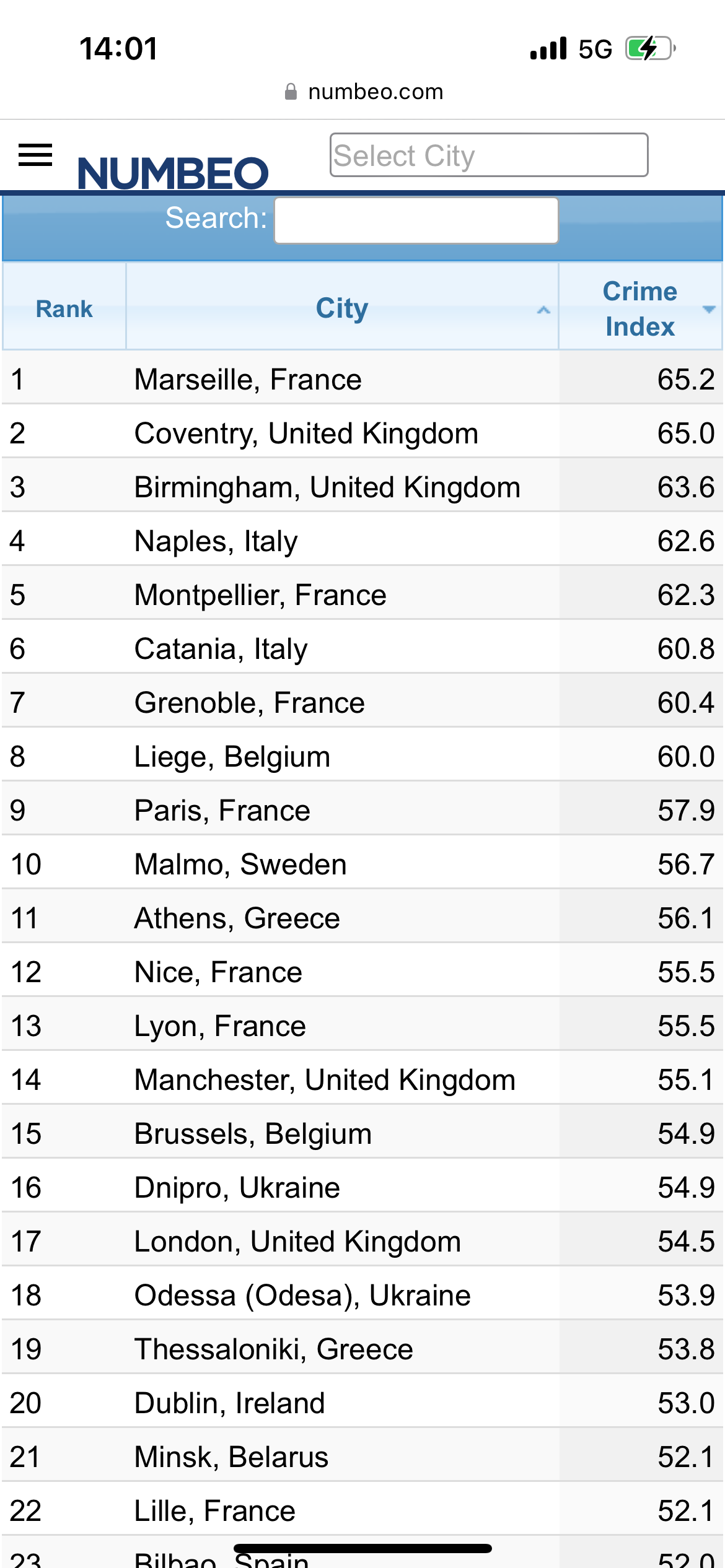Focus the Select City combo box
Image resolution: width=725 pixels, height=1568 pixels.
tap(489, 155)
